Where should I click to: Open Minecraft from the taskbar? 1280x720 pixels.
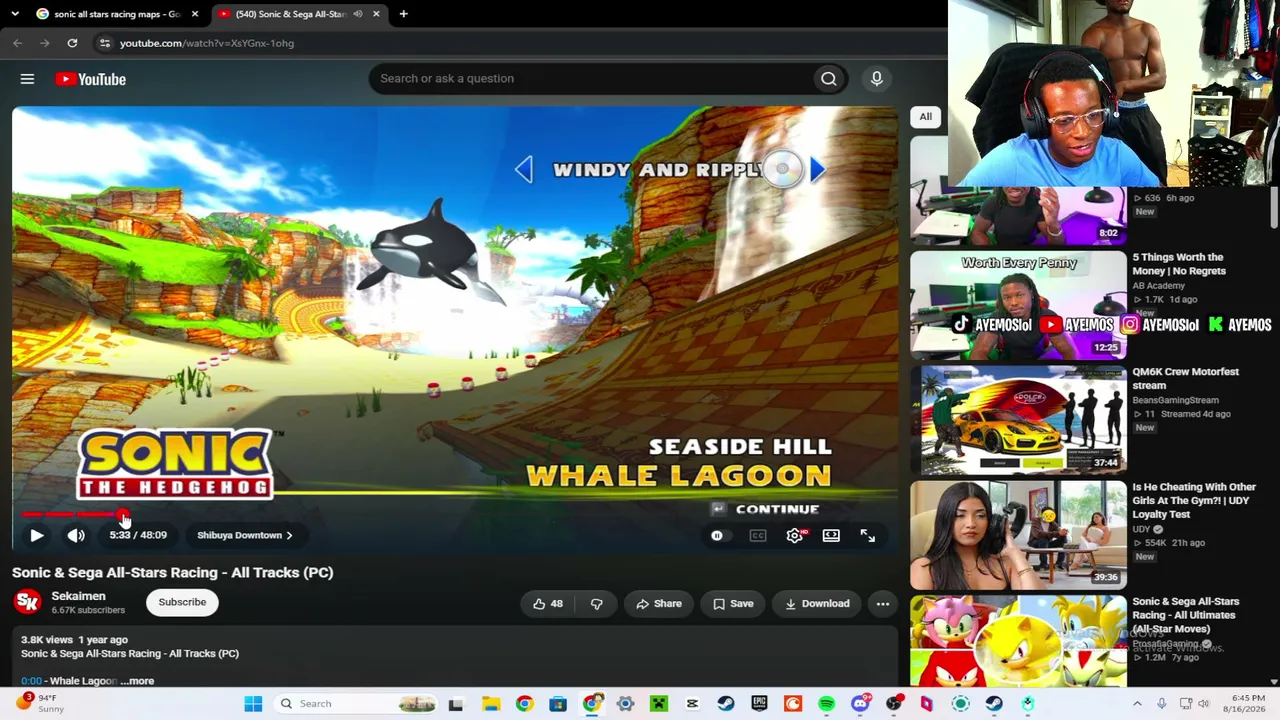pyautogui.click(x=658, y=704)
